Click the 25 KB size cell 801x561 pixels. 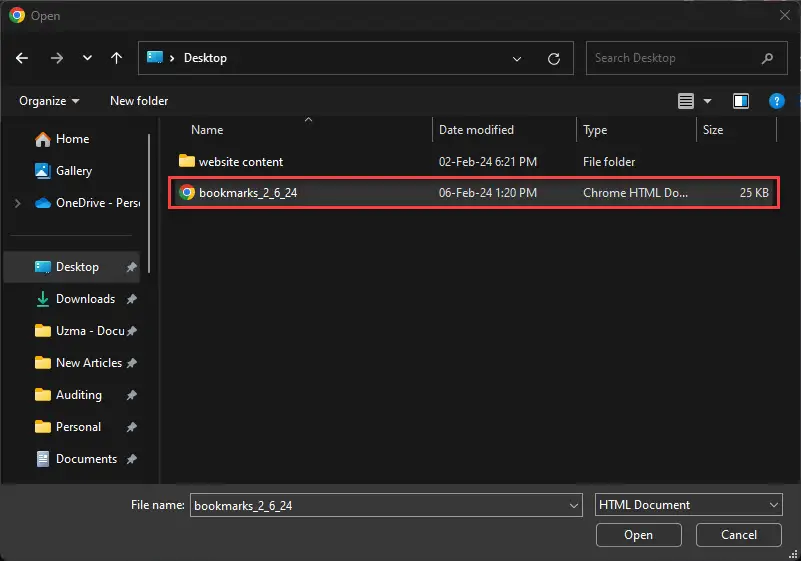coord(754,193)
